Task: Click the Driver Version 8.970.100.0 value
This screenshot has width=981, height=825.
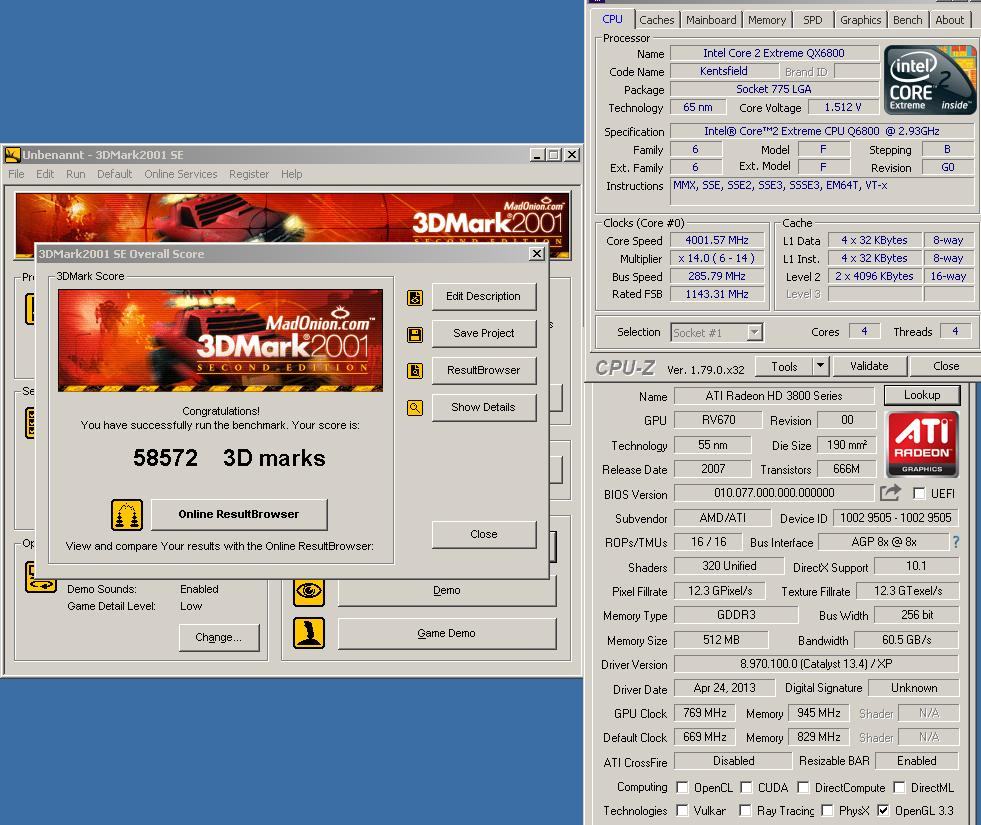Action: [816, 664]
